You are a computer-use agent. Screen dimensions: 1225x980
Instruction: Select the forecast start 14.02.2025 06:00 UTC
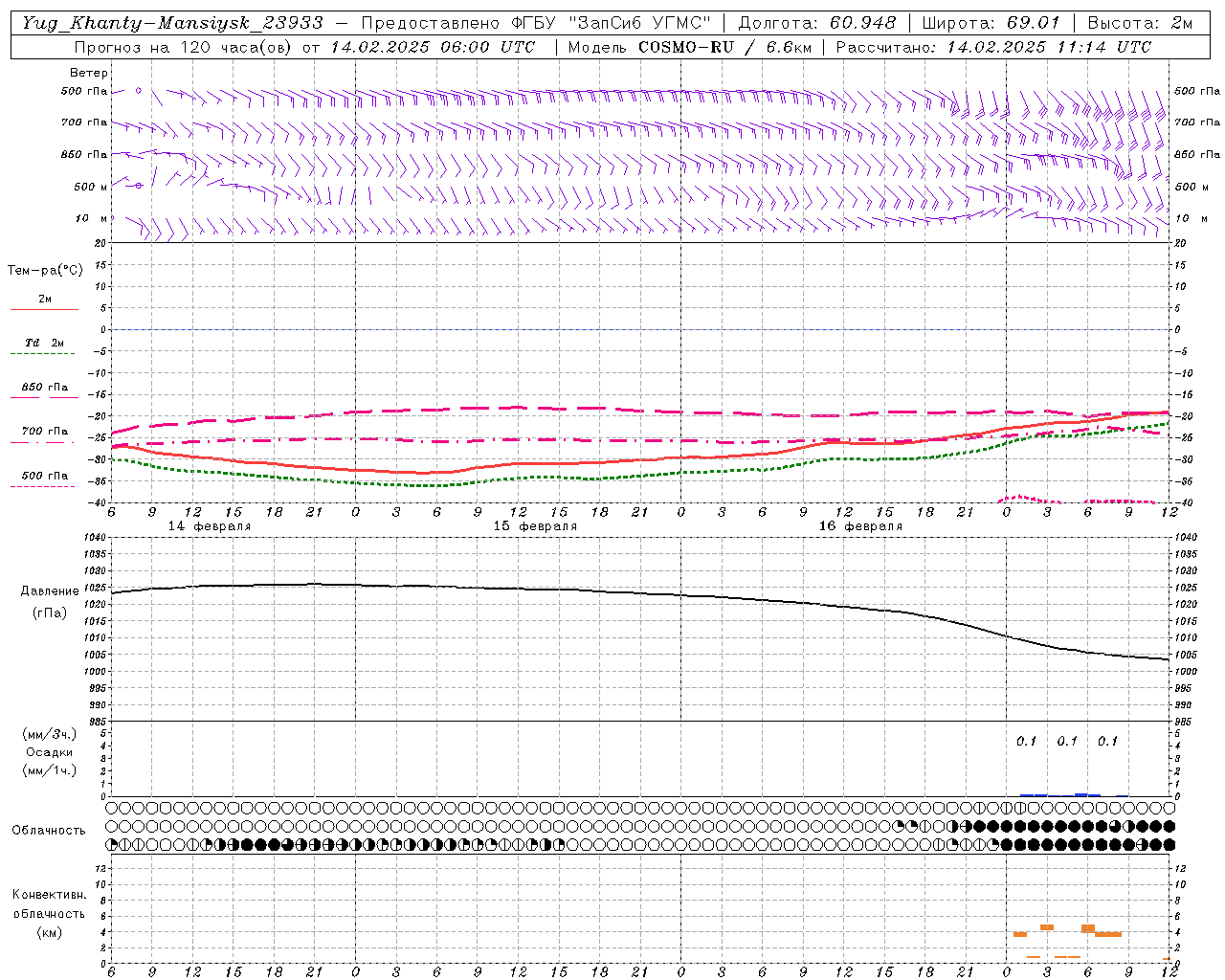pyautogui.click(x=434, y=47)
